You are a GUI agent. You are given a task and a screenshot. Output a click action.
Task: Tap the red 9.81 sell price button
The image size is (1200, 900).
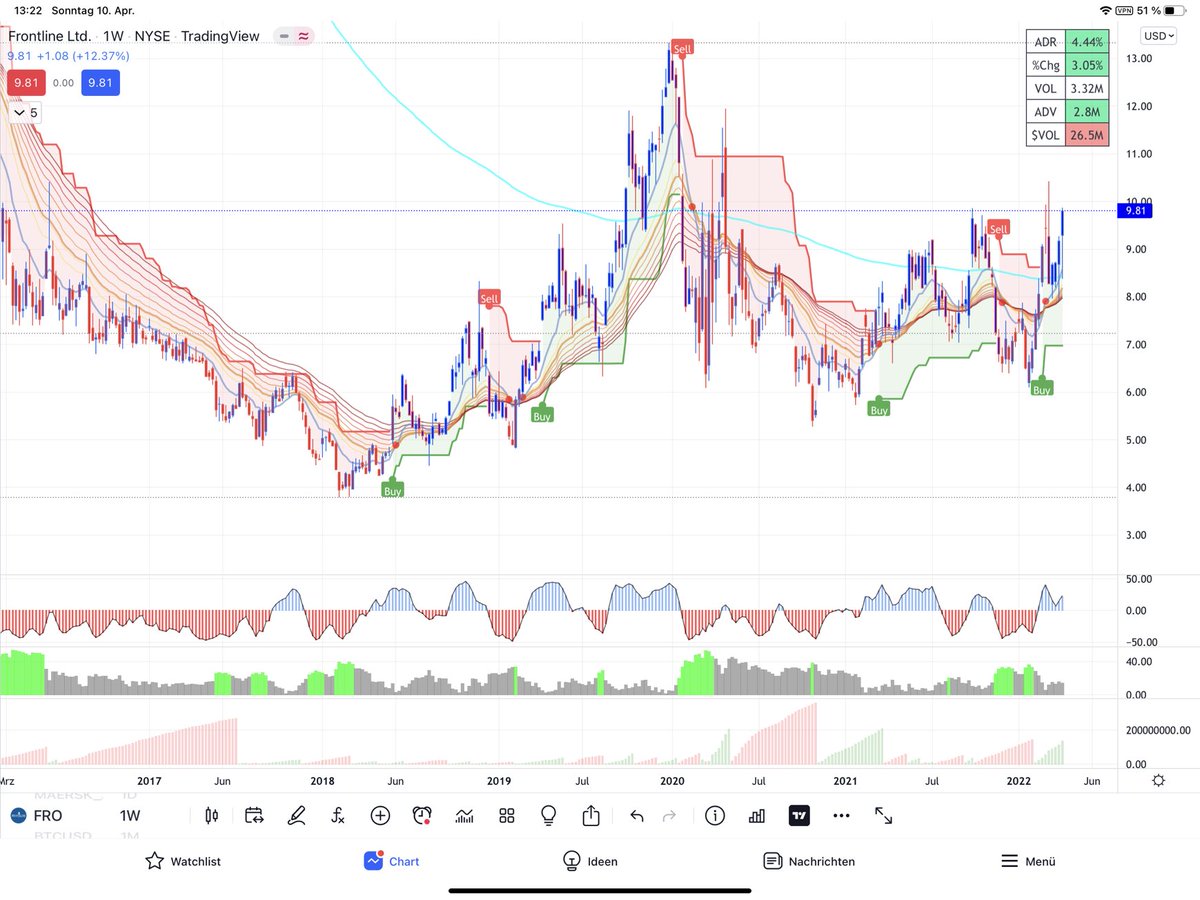point(24,83)
